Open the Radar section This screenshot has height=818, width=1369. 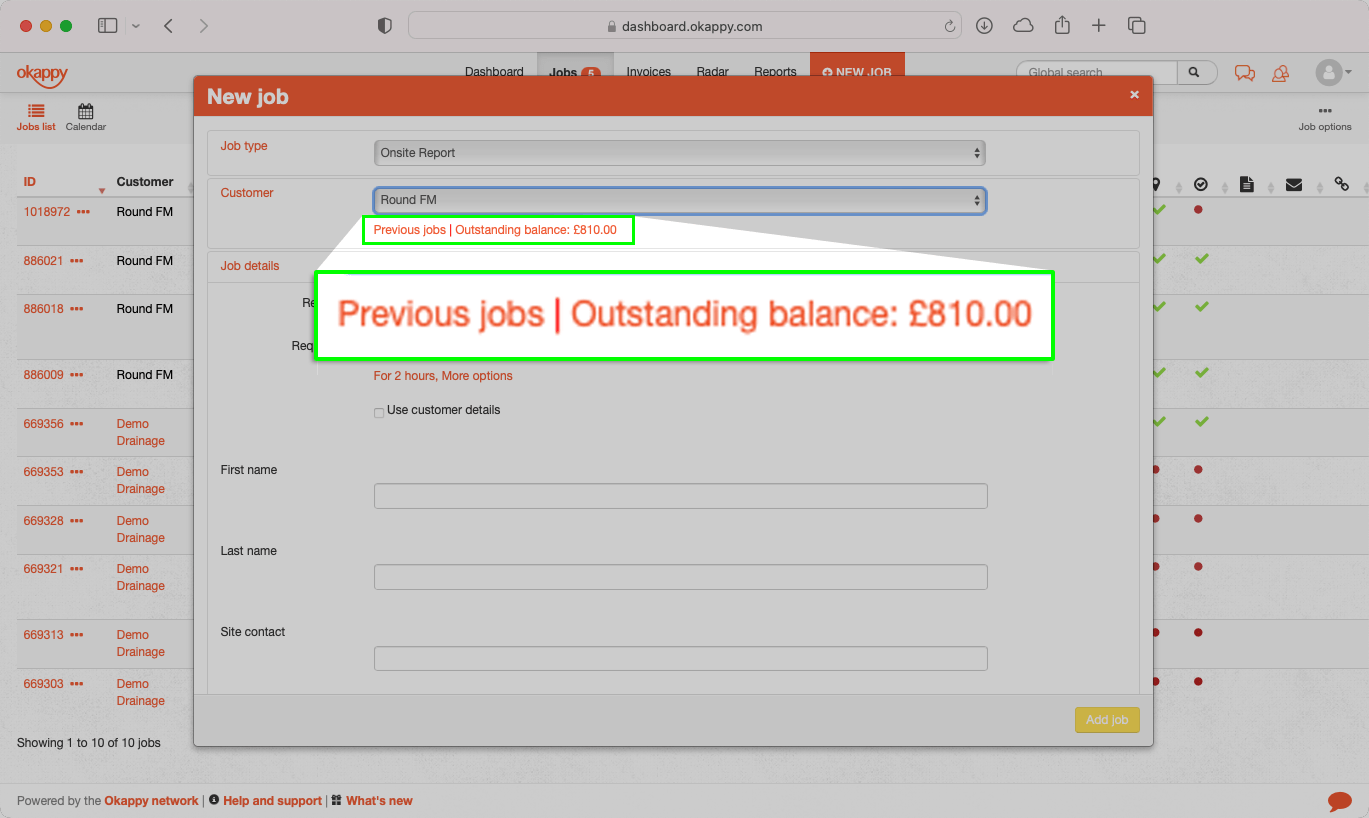tap(712, 71)
